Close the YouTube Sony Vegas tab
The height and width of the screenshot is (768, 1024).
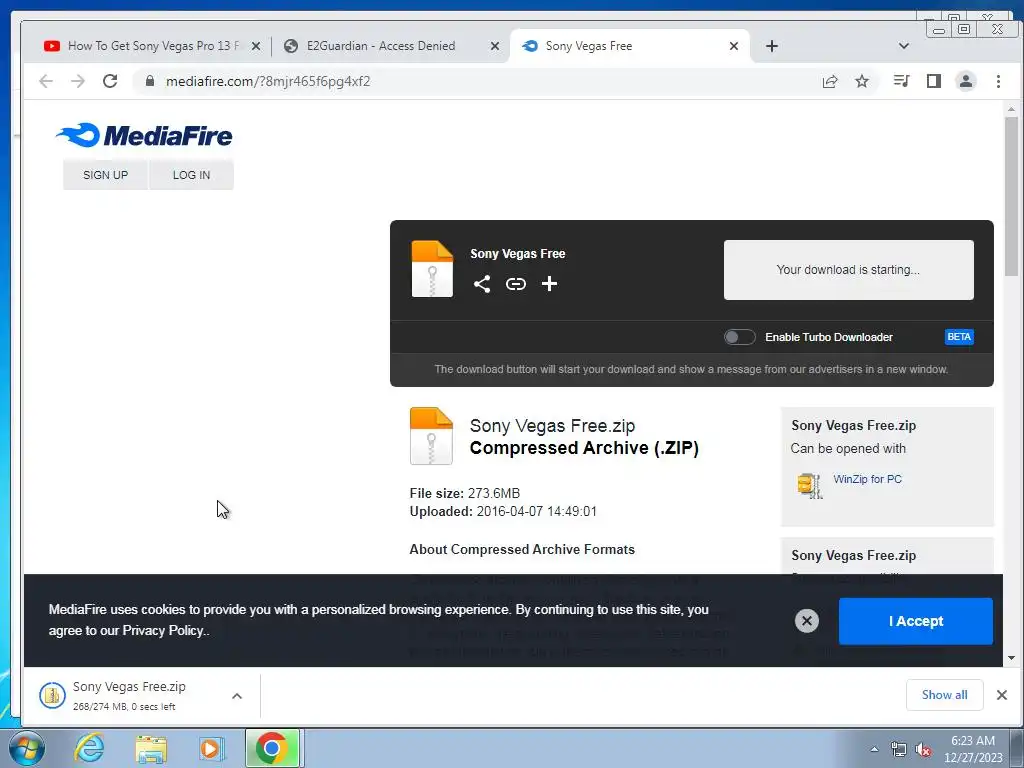coord(256,46)
